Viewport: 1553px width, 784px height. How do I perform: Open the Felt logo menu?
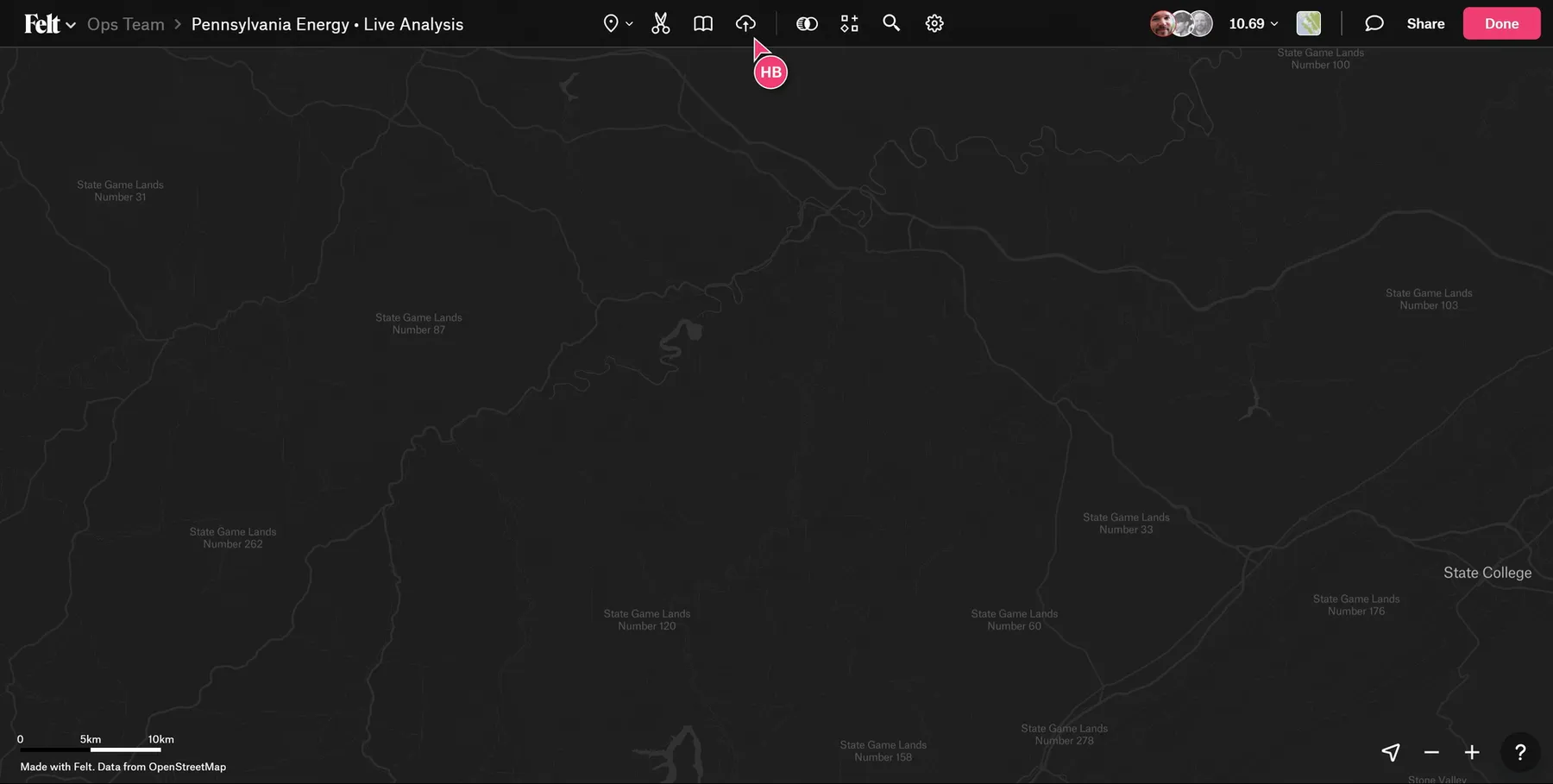pos(49,23)
